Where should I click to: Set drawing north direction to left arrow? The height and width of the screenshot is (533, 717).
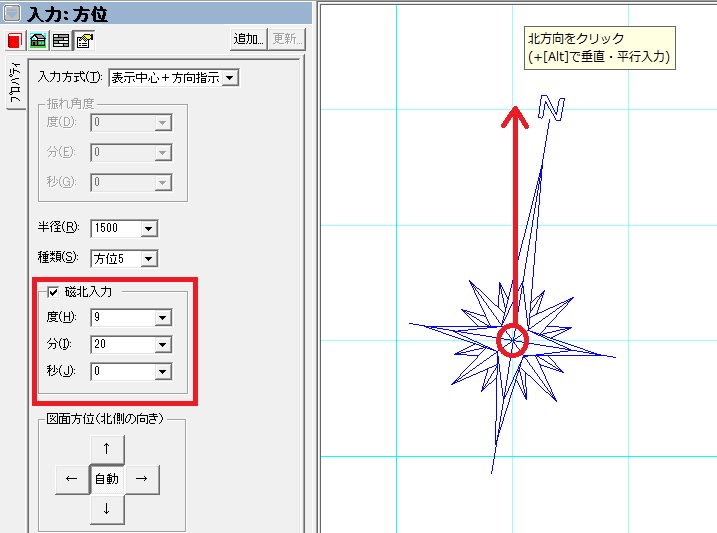pyautogui.click(x=71, y=479)
